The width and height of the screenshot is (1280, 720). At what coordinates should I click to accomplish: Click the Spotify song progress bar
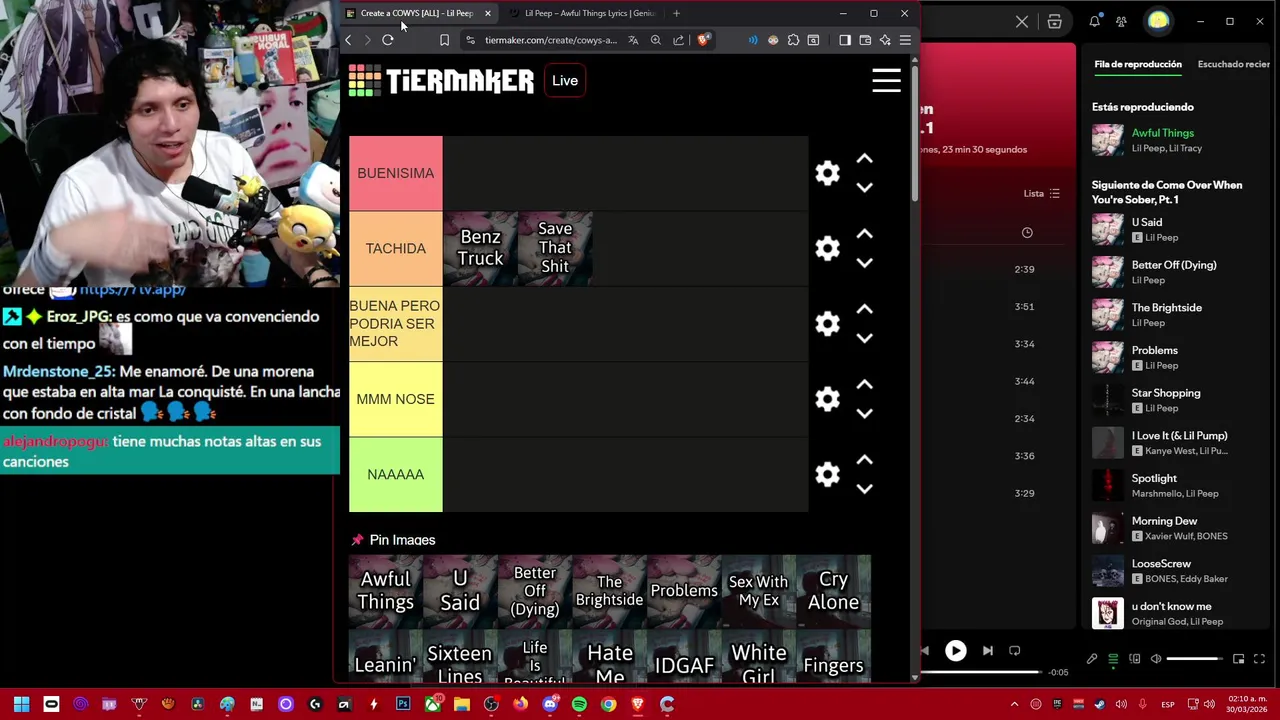click(x=980, y=672)
